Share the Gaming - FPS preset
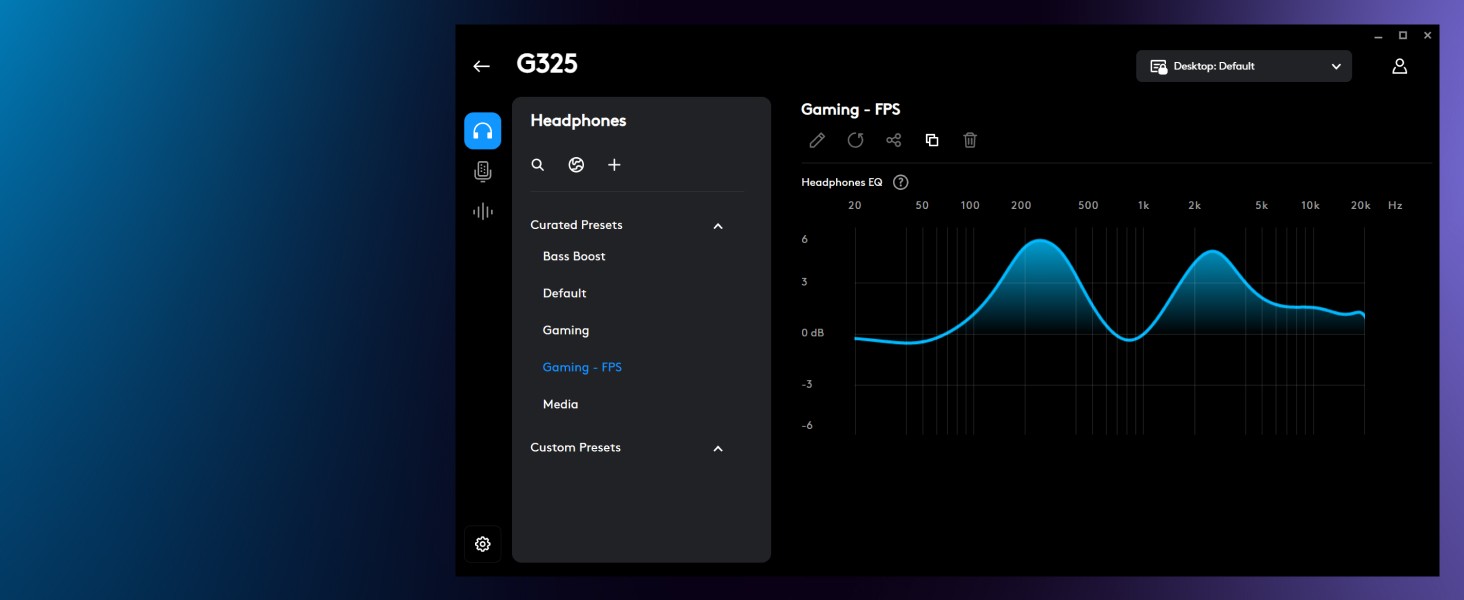Viewport: 1464px width, 600px height. point(894,140)
